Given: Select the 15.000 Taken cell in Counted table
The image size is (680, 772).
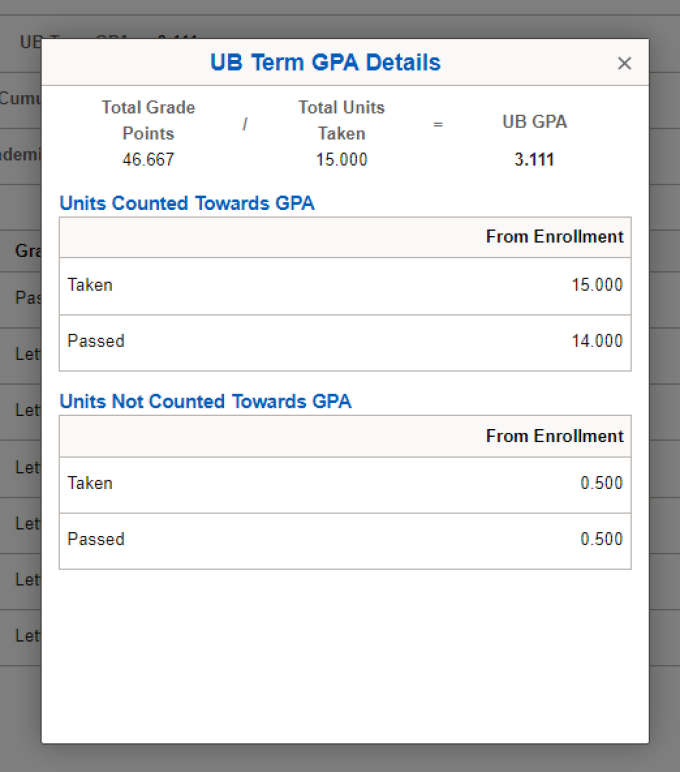Looking at the screenshot, I should point(597,285).
